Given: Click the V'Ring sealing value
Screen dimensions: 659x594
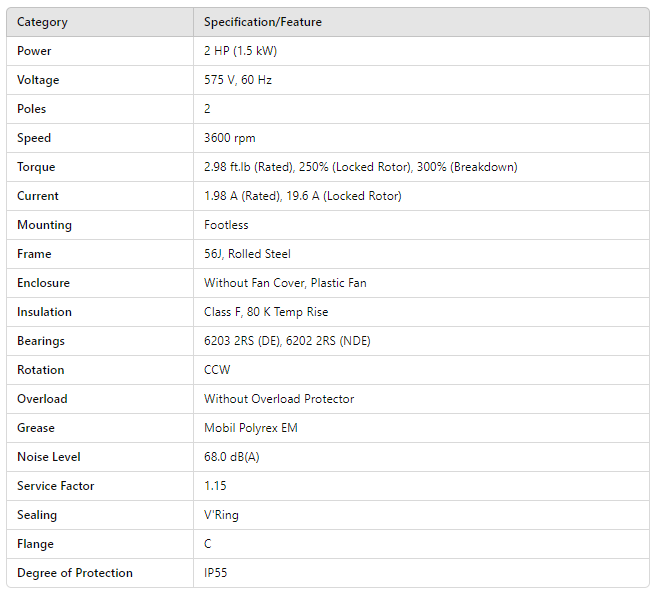Looking at the screenshot, I should click(x=221, y=515).
